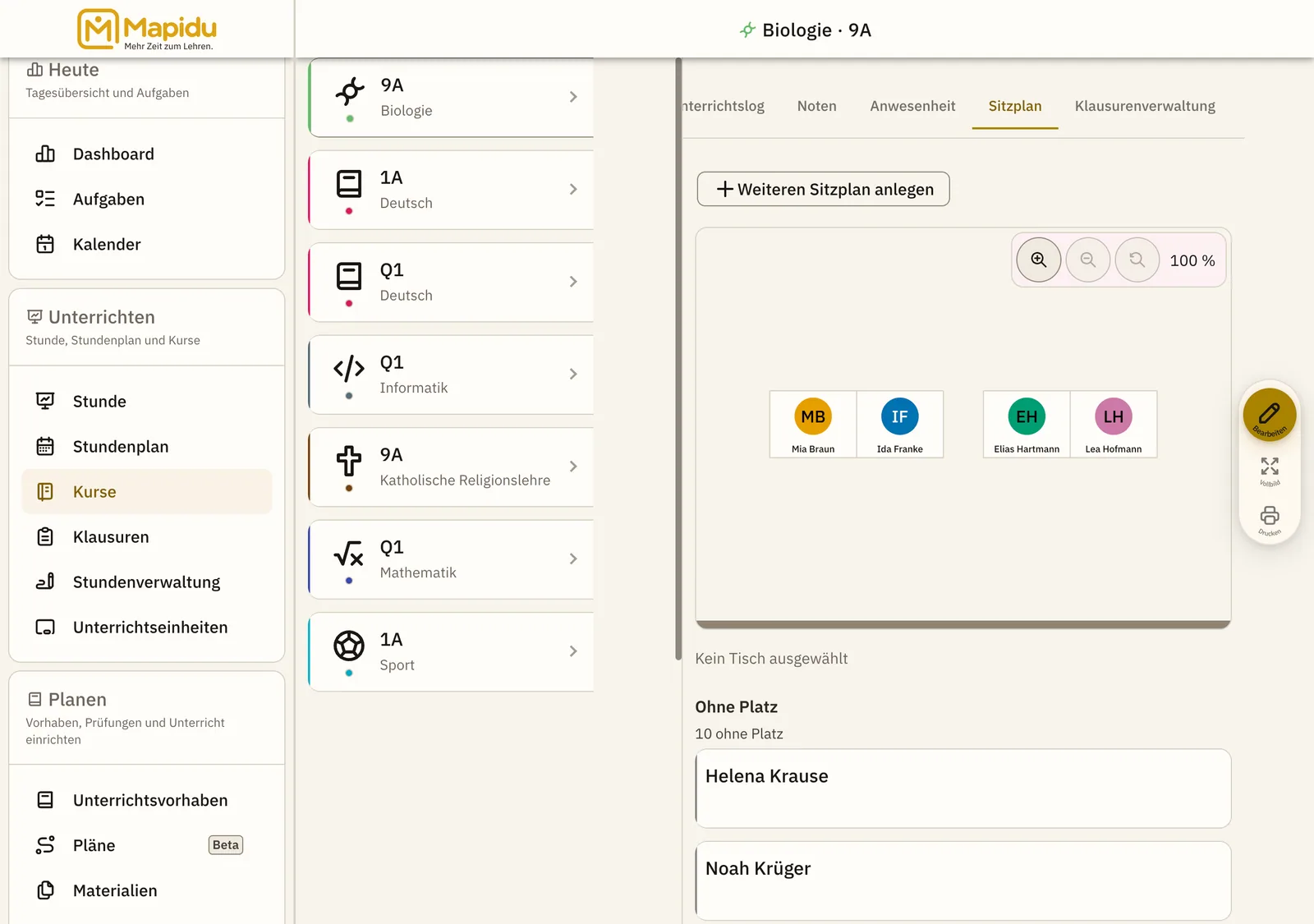The height and width of the screenshot is (924, 1314).
Task: Open Pläne beta section
Action: (146, 846)
